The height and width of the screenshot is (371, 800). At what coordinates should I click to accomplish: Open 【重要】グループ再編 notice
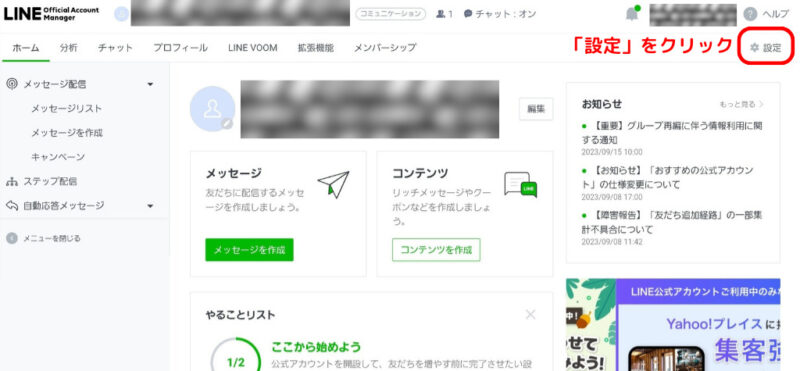[672, 133]
